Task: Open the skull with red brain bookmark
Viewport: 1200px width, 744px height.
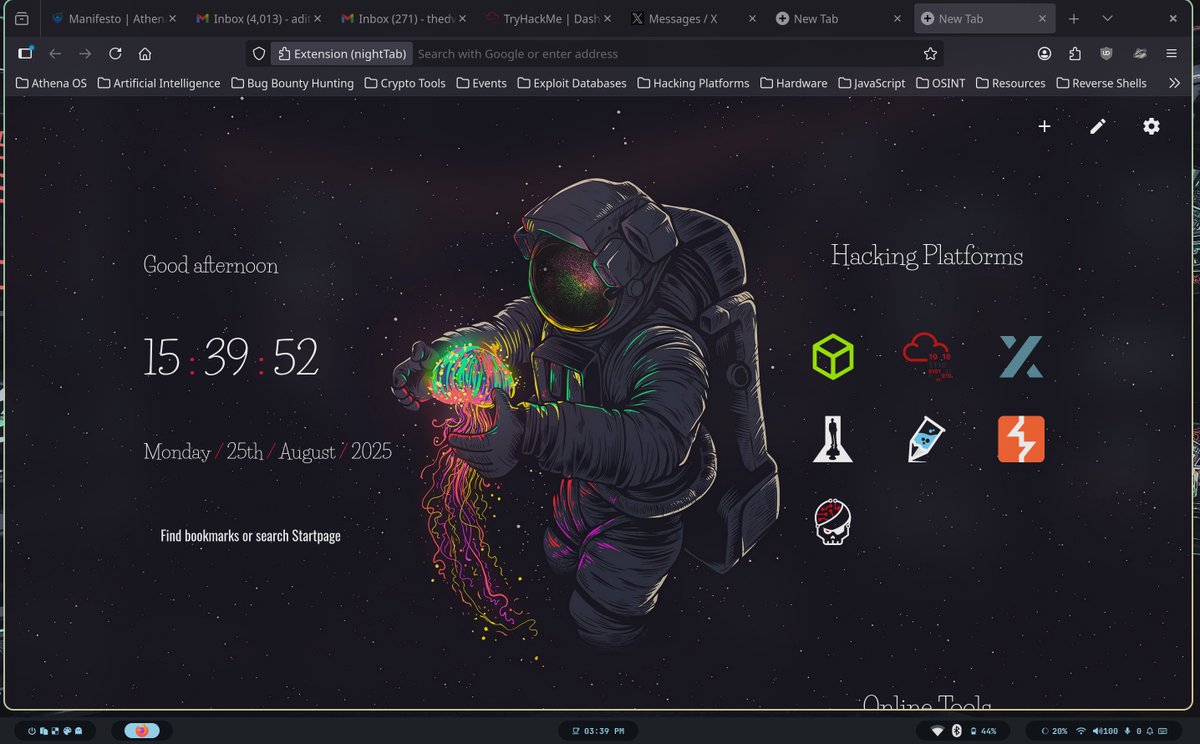Action: 832,521
